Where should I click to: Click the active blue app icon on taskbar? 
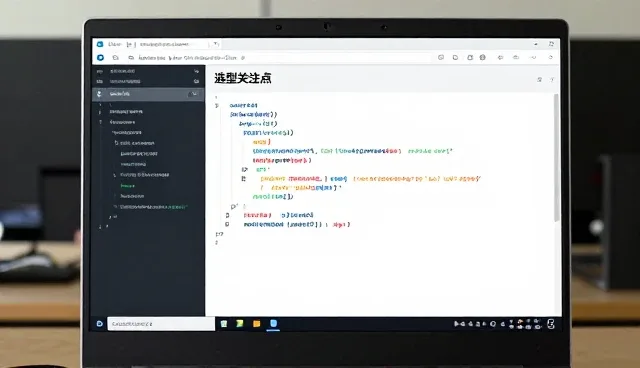click(273, 324)
